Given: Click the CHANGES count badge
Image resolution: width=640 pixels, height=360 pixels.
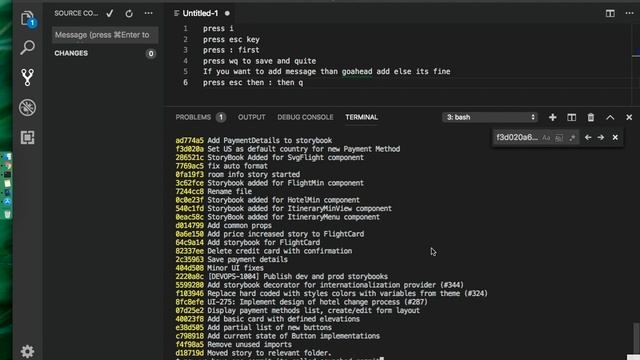Looking at the screenshot, I should (x=151, y=53).
